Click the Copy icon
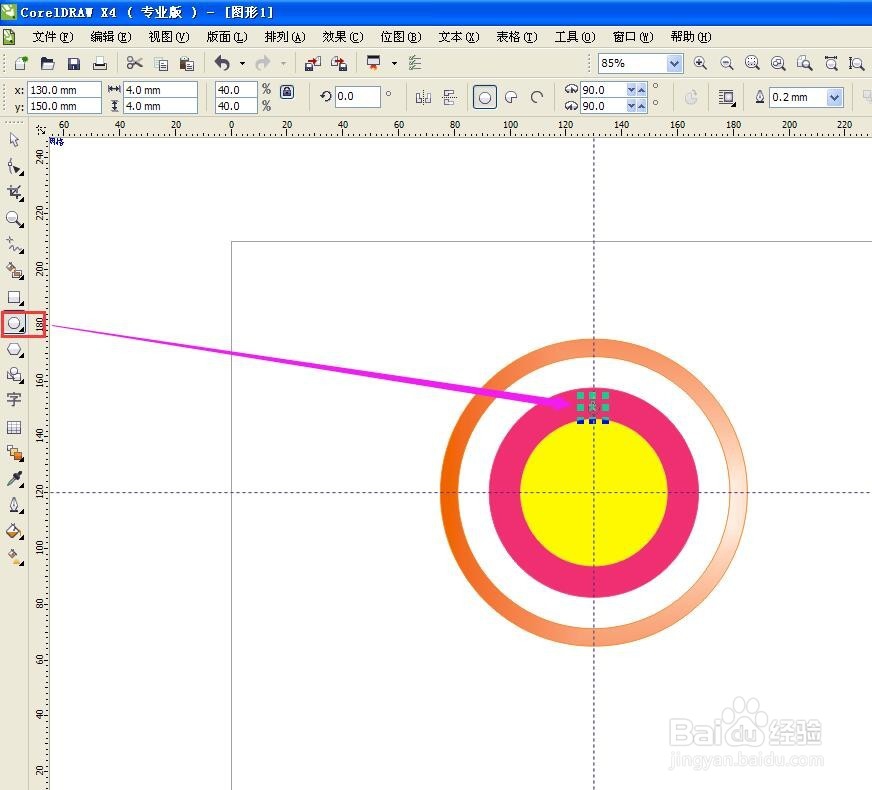Screen dimensions: 872x790 tap(161, 64)
